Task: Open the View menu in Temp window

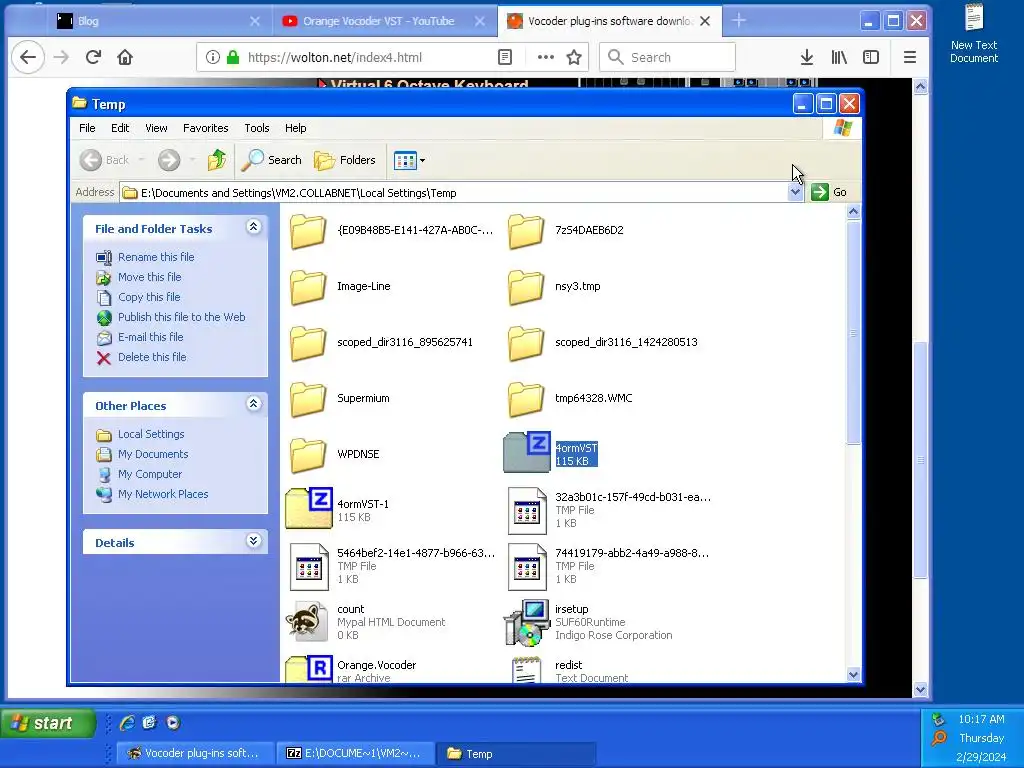Action: [156, 128]
